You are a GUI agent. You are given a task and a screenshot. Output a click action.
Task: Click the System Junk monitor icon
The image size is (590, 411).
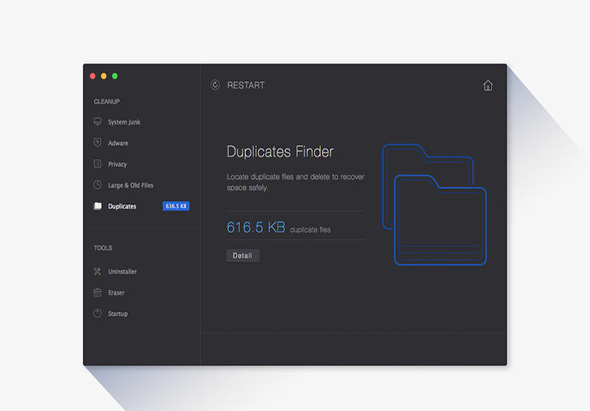point(97,122)
